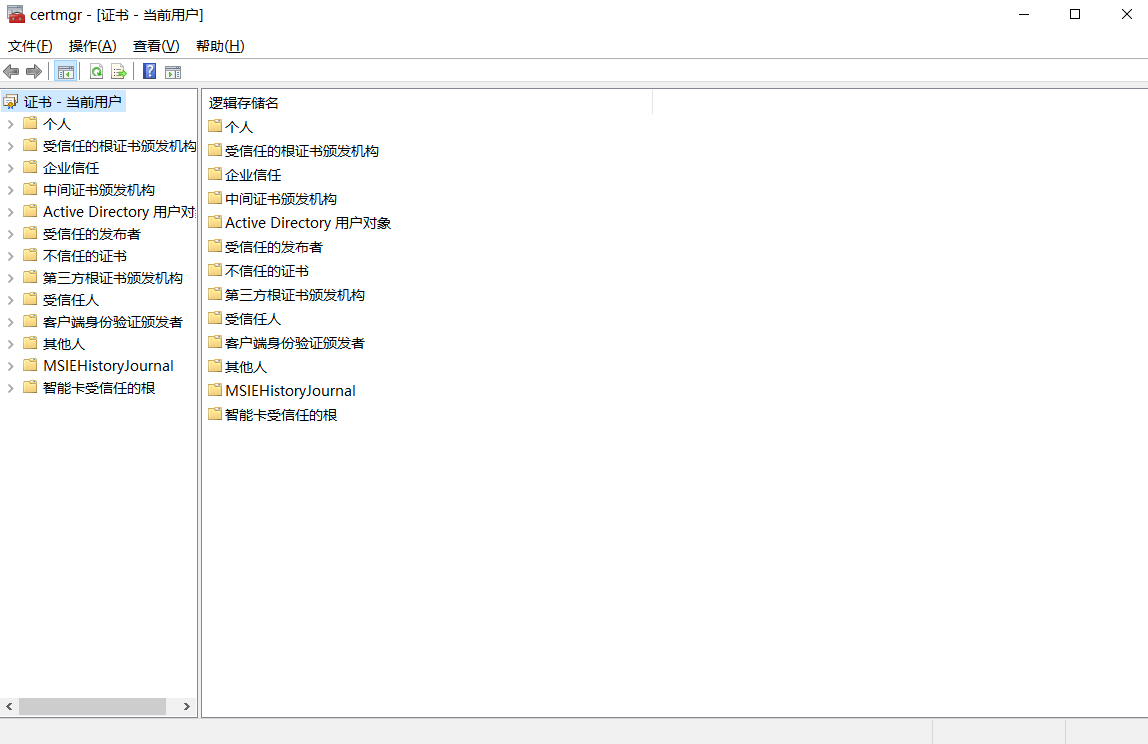Screen dimensions: 1148x744
Task: Open the 操作(A) menu
Action: pyautogui.click(x=92, y=46)
